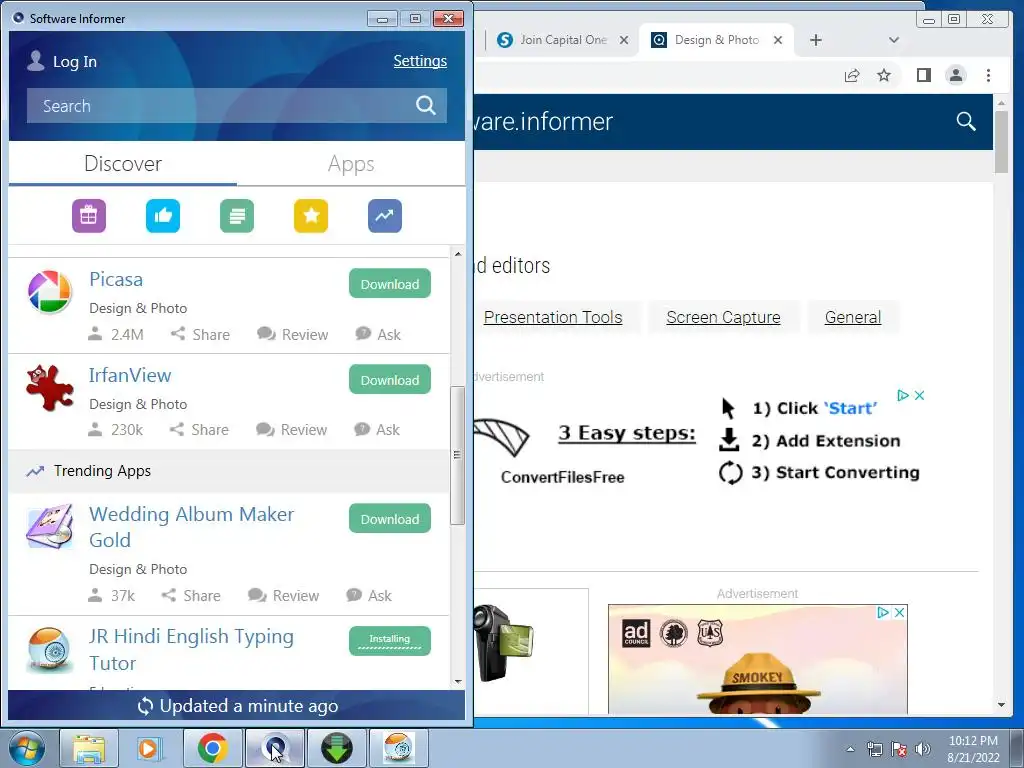Close the Join Capital One tab
The width and height of the screenshot is (1024, 768).
point(624,40)
